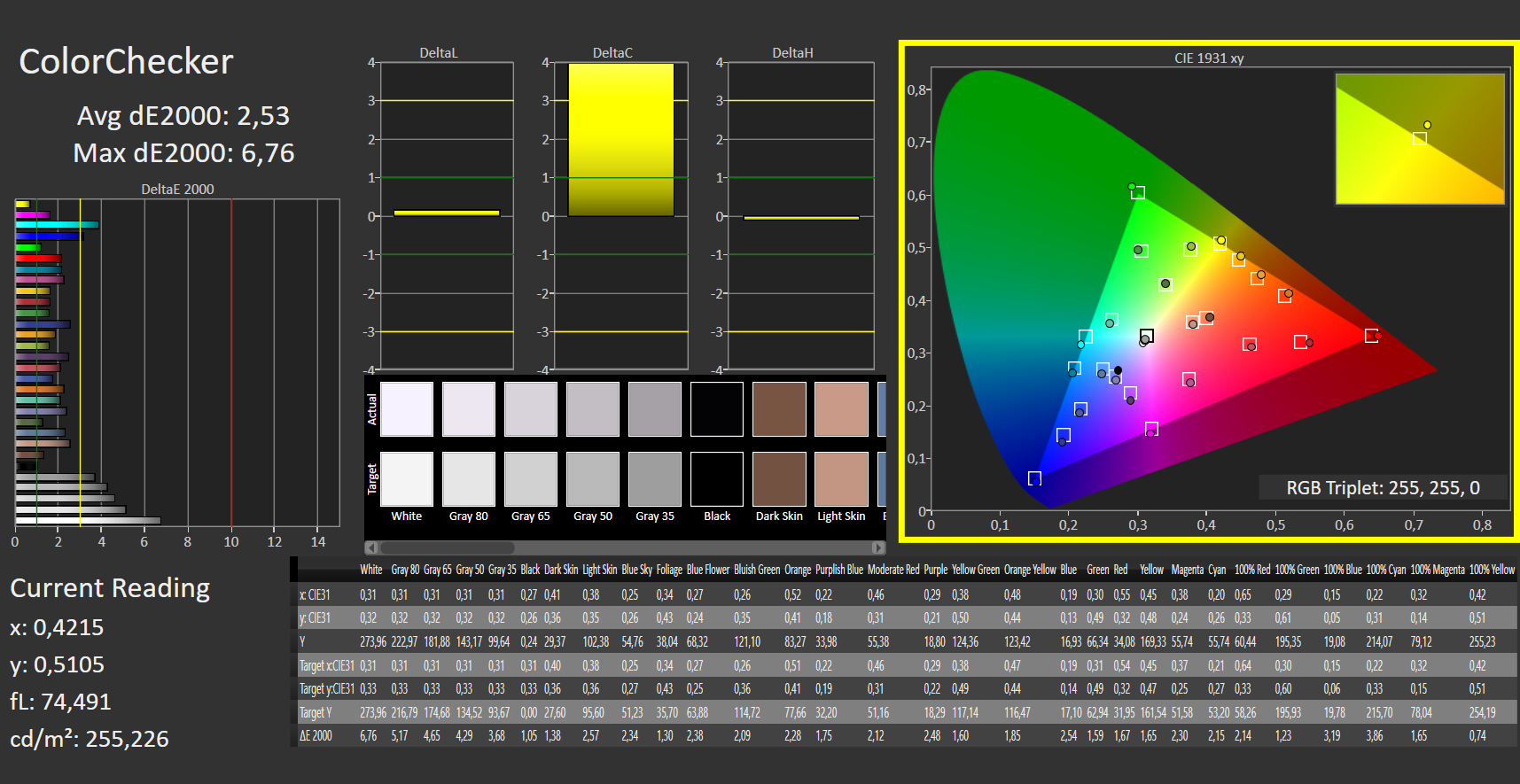The image size is (1520, 784).
Task: Click the 'ΔE 2000' row label
Action: tap(316, 736)
